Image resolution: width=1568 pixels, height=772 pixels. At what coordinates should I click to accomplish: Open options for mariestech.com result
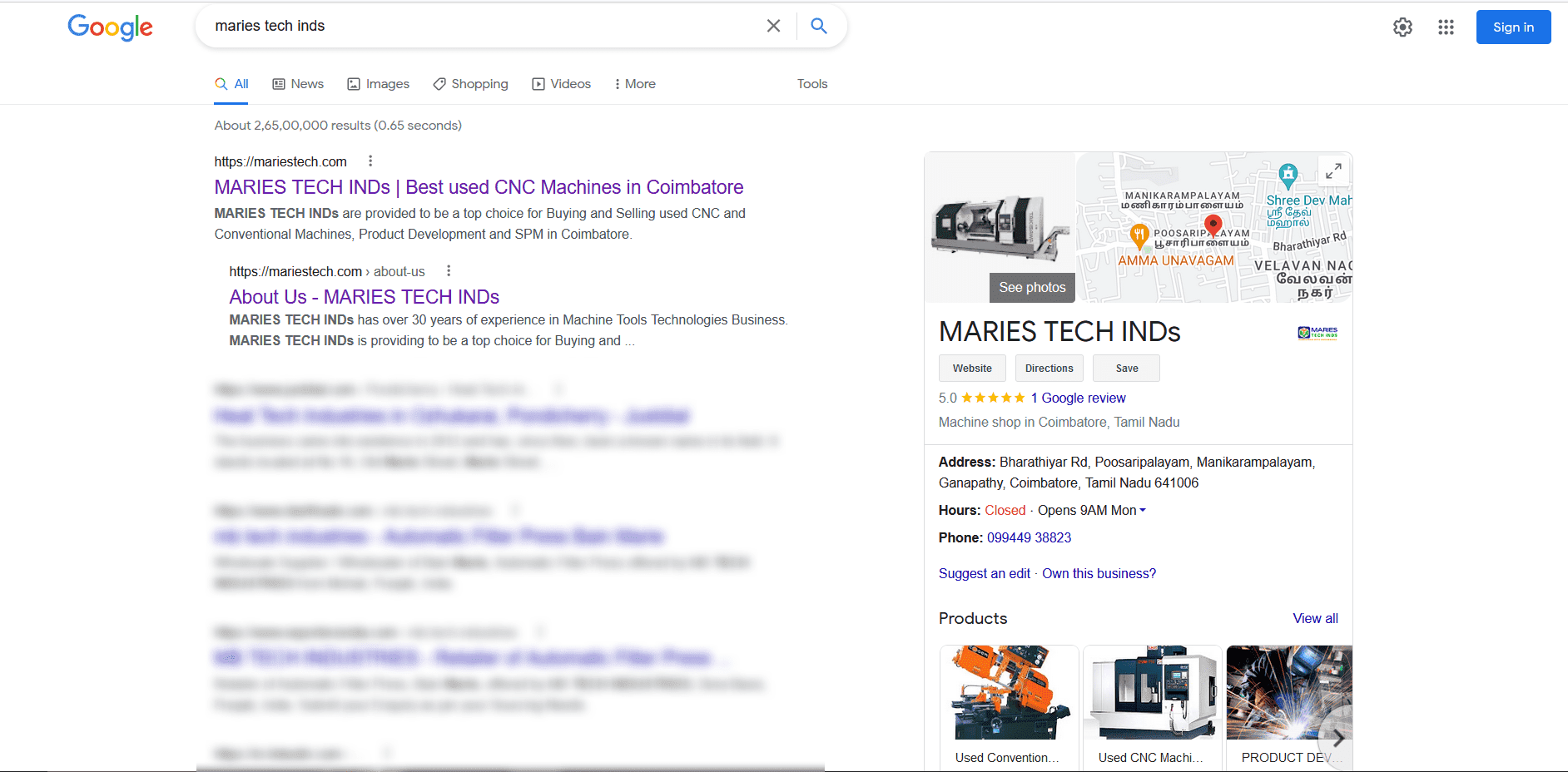click(x=370, y=161)
